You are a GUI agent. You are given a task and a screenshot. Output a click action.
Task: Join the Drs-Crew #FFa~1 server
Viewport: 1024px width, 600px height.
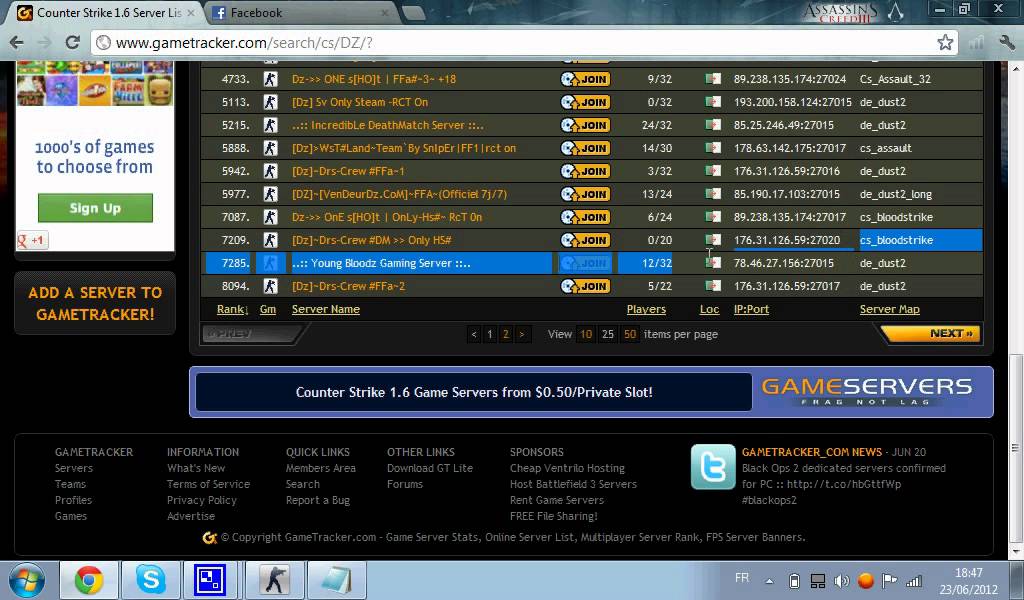pyautogui.click(x=585, y=171)
